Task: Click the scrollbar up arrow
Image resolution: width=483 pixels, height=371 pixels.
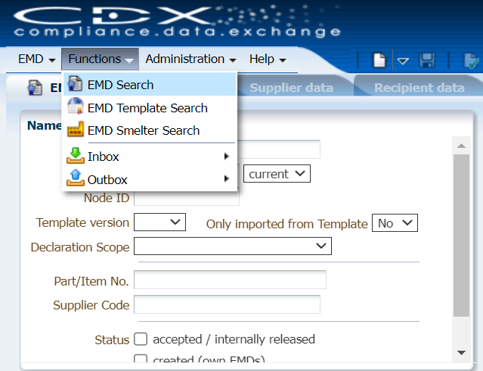Action: (462, 146)
